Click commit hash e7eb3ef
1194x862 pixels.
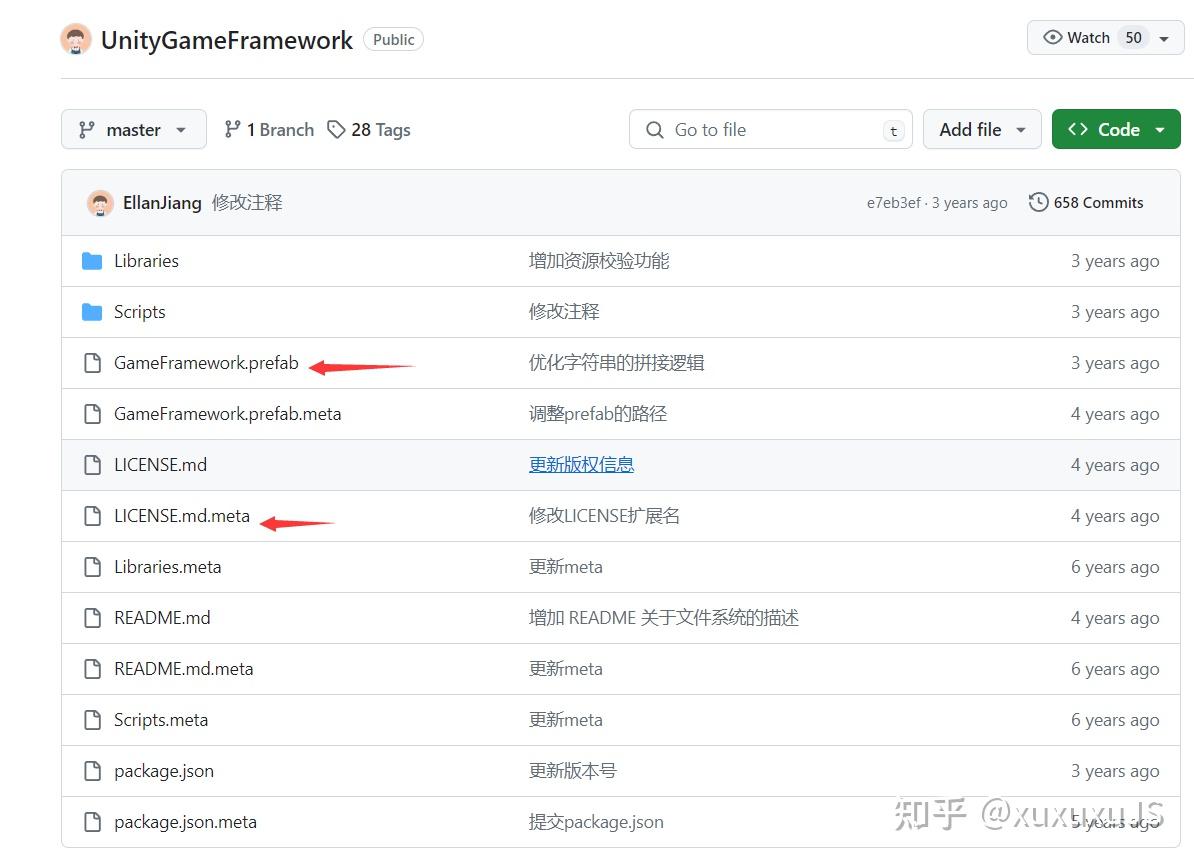893,202
